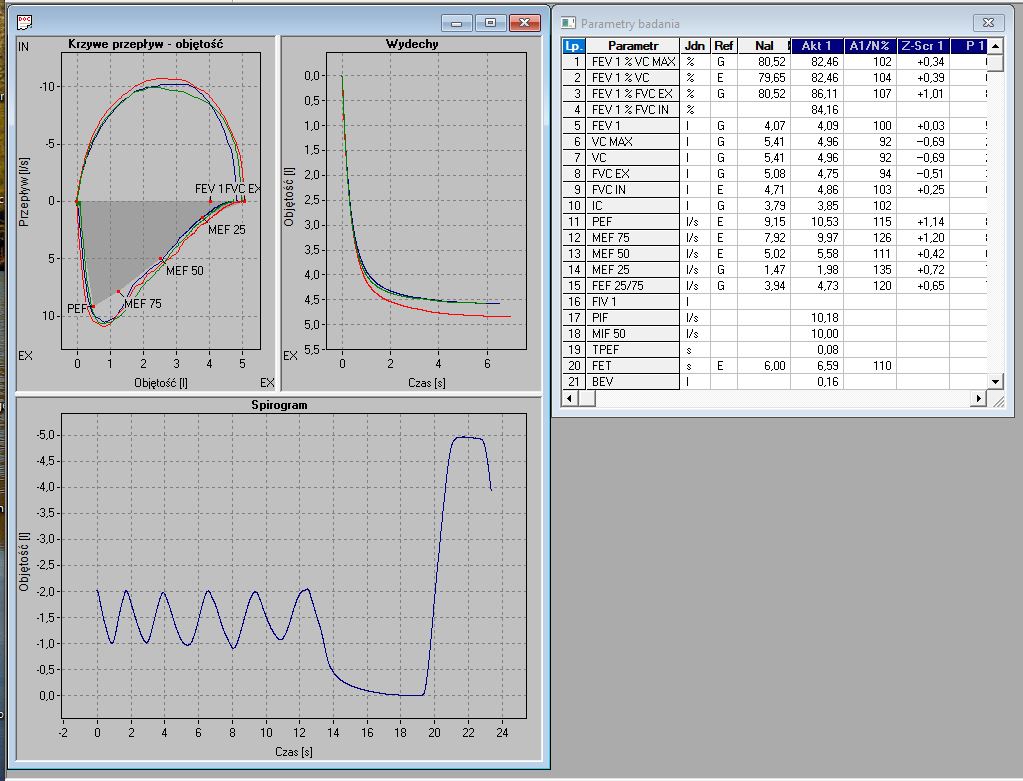Click the Nal column header

[x=764, y=46]
